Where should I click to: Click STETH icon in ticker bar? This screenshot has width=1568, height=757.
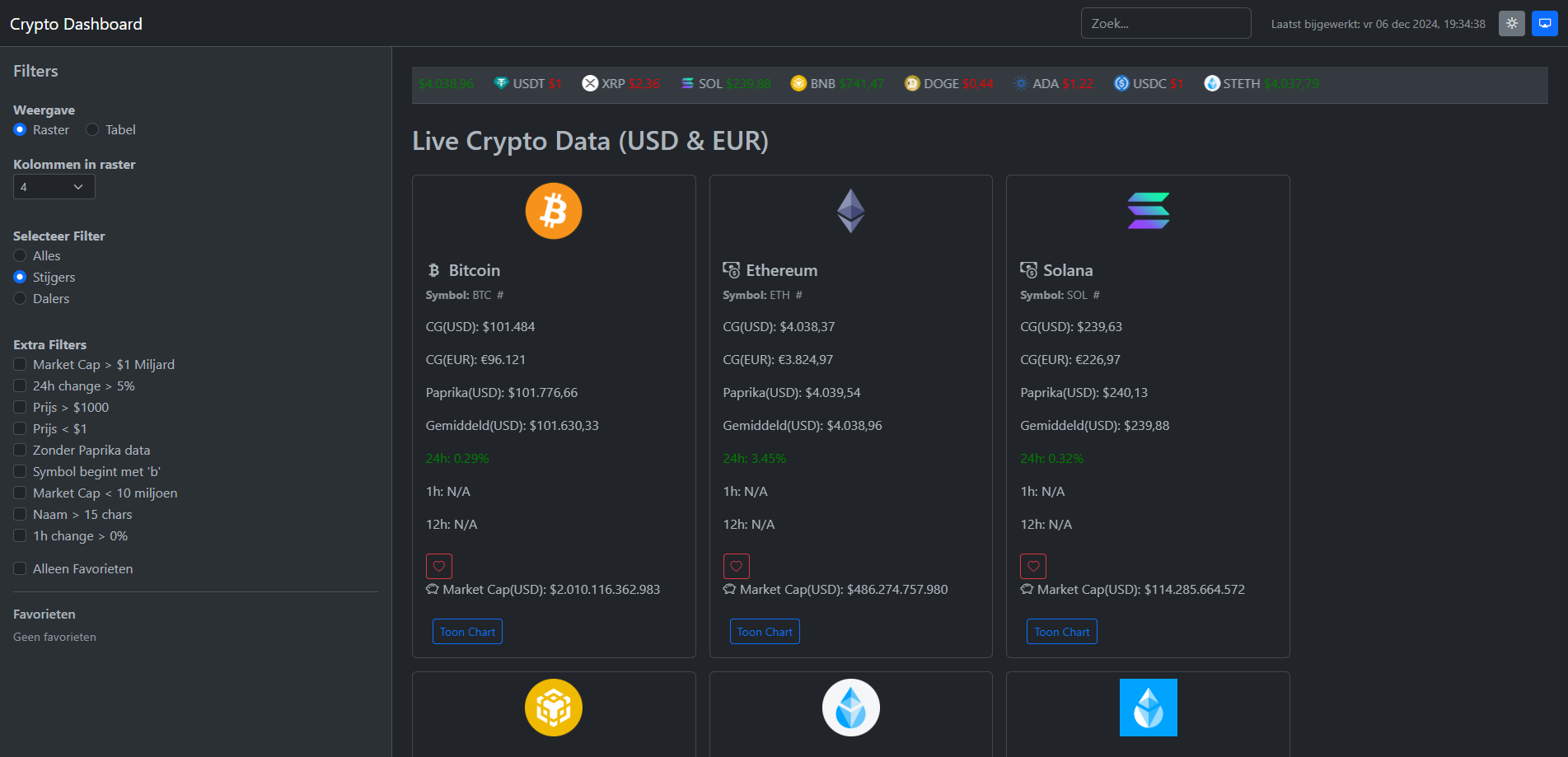pos(1212,83)
